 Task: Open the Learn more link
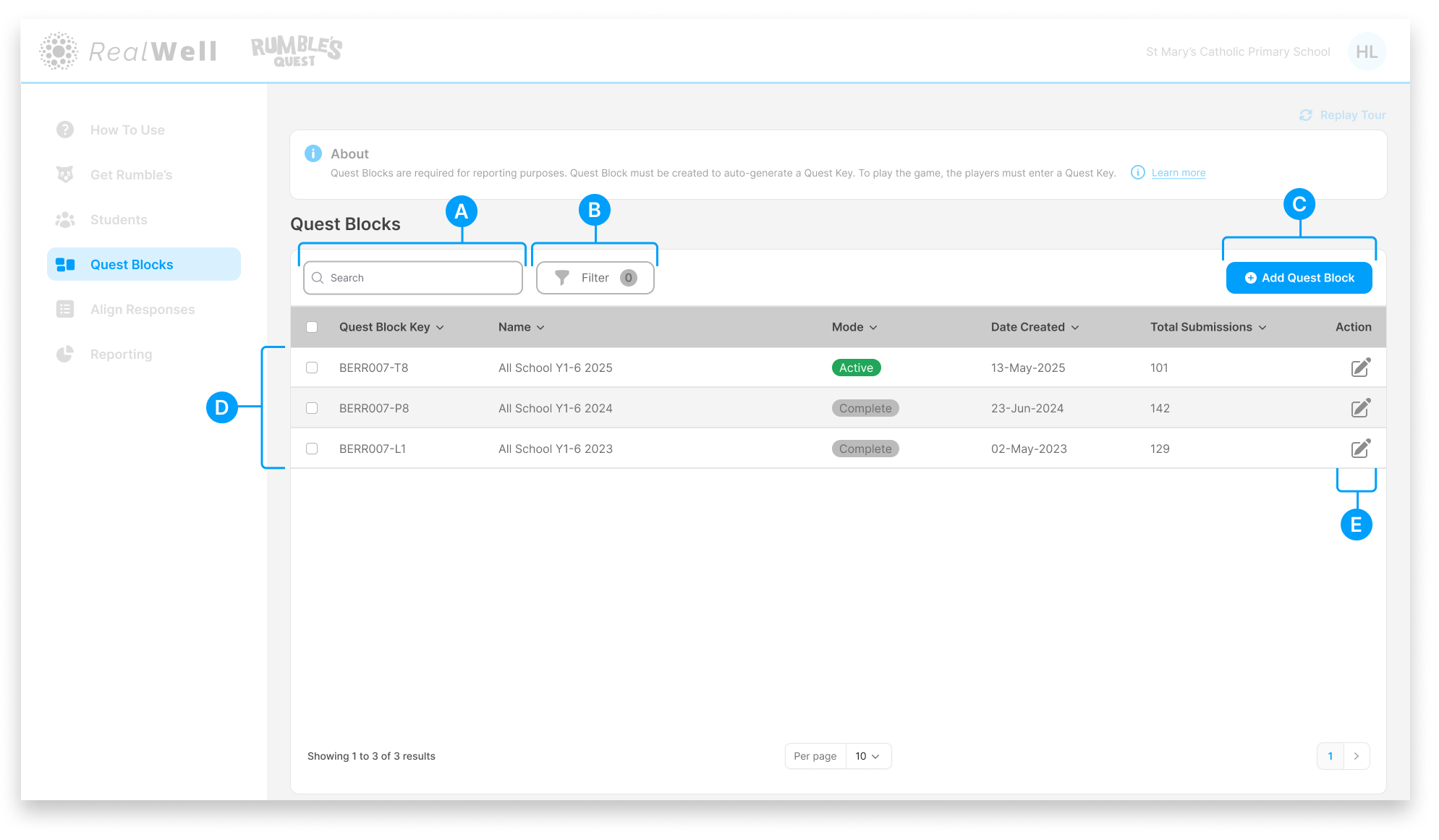(1178, 173)
